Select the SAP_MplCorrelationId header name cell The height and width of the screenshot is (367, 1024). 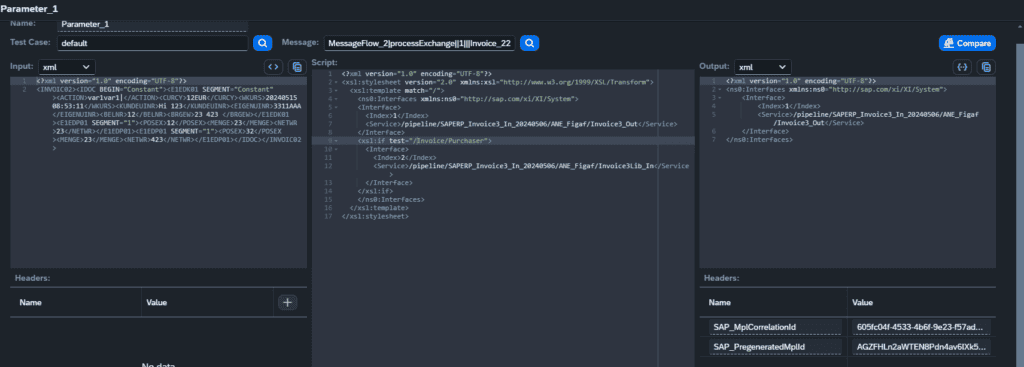pos(774,327)
